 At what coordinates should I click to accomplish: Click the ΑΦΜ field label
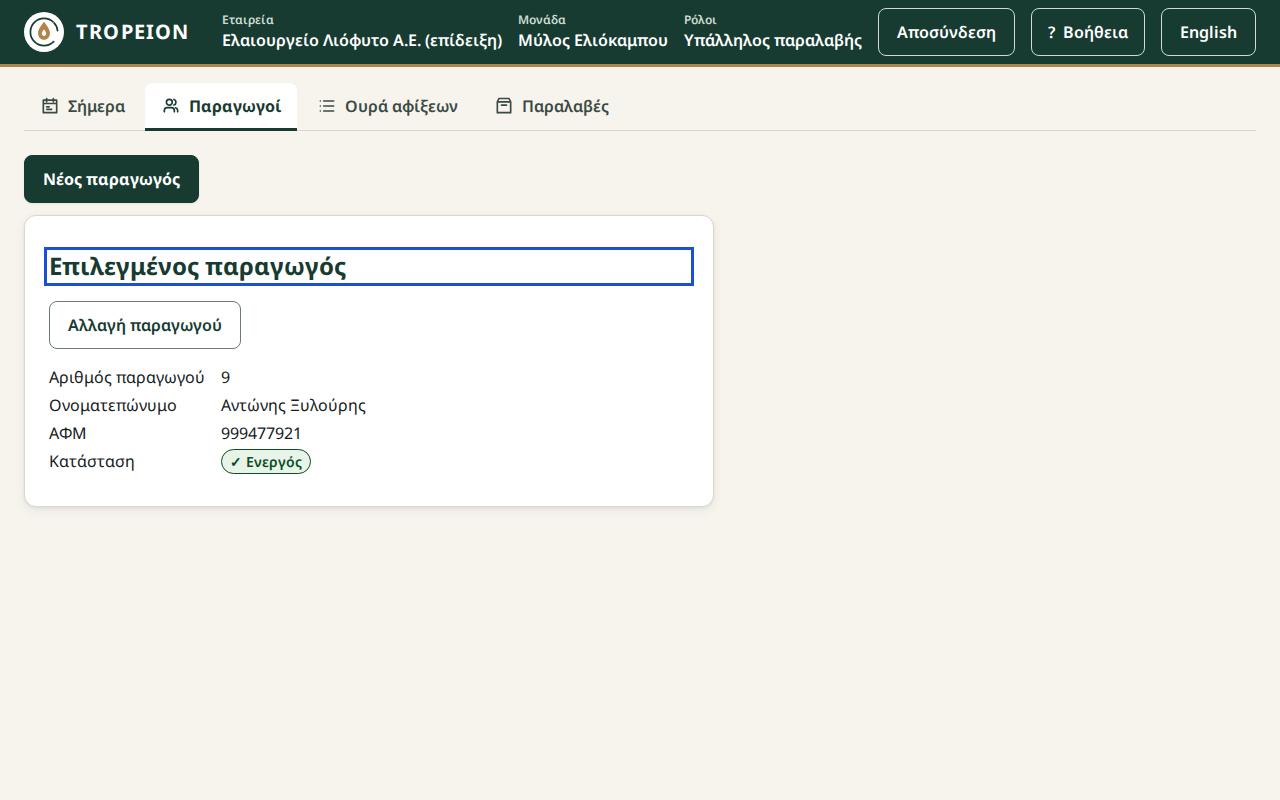click(x=68, y=433)
